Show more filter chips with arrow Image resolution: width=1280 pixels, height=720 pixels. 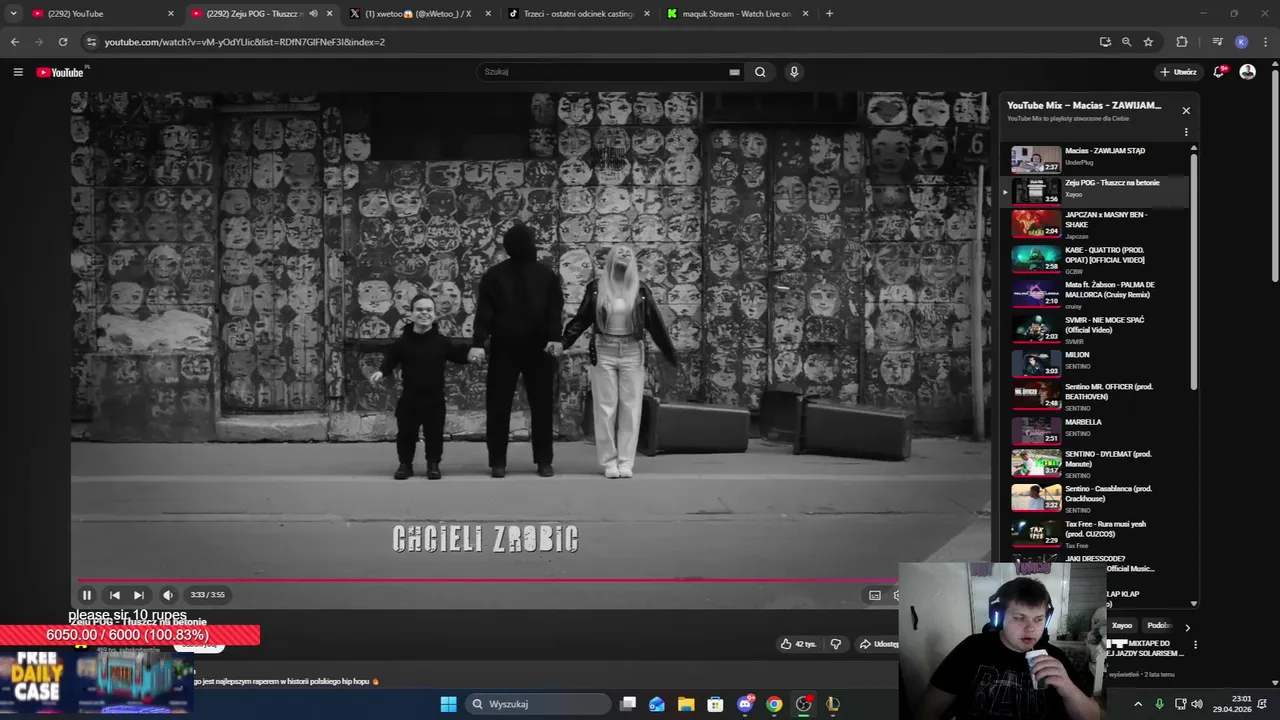point(1187,627)
